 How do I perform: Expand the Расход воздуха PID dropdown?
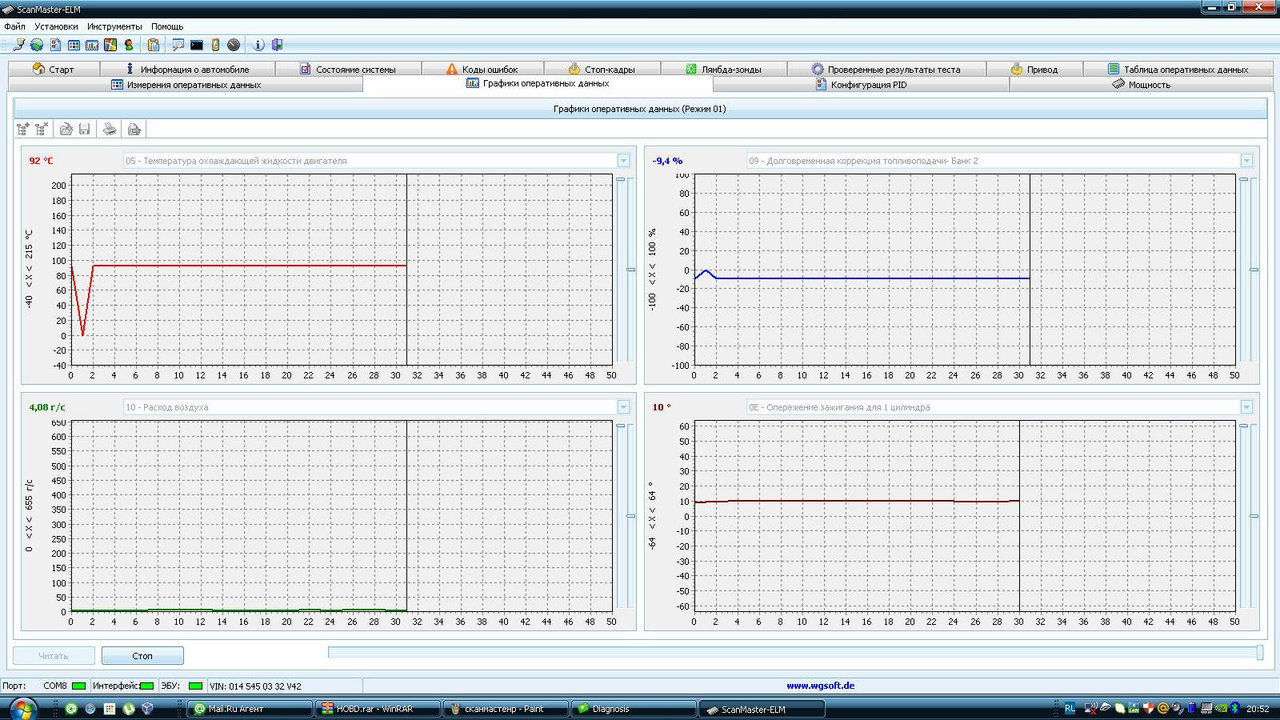pos(623,407)
